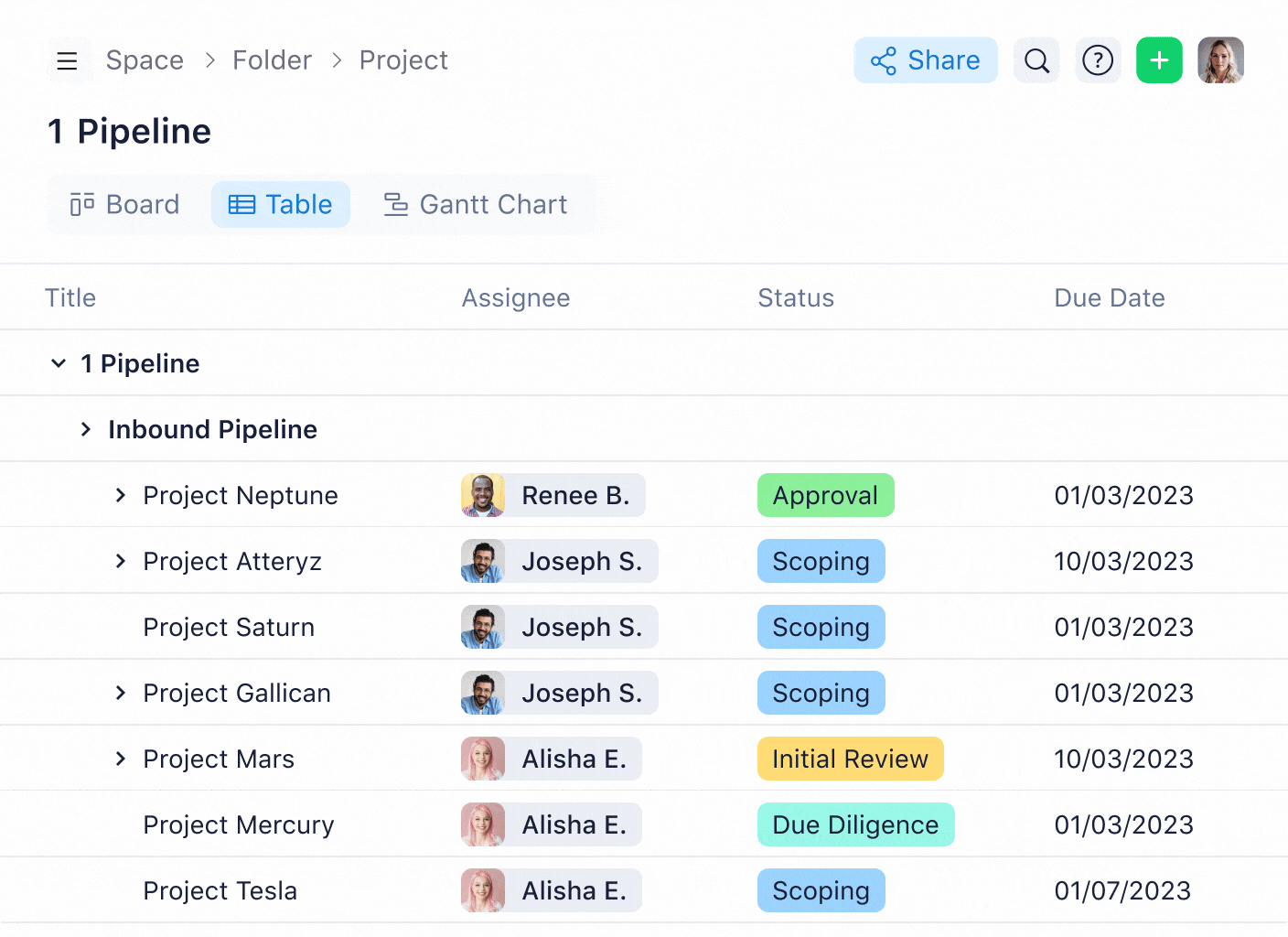The width and height of the screenshot is (1288, 937).
Task: Go to Folder in breadcrumb
Action: [x=272, y=60]
